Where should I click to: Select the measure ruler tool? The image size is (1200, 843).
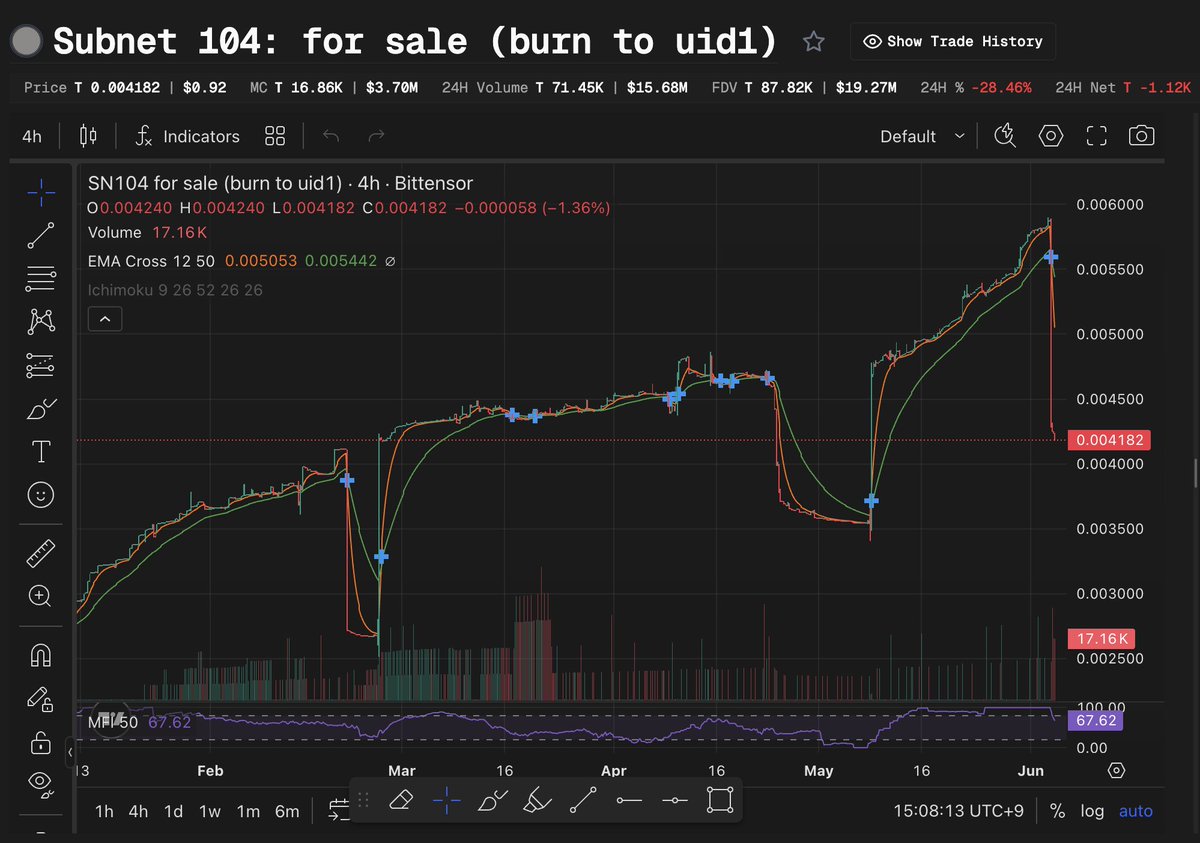(41, 552)
